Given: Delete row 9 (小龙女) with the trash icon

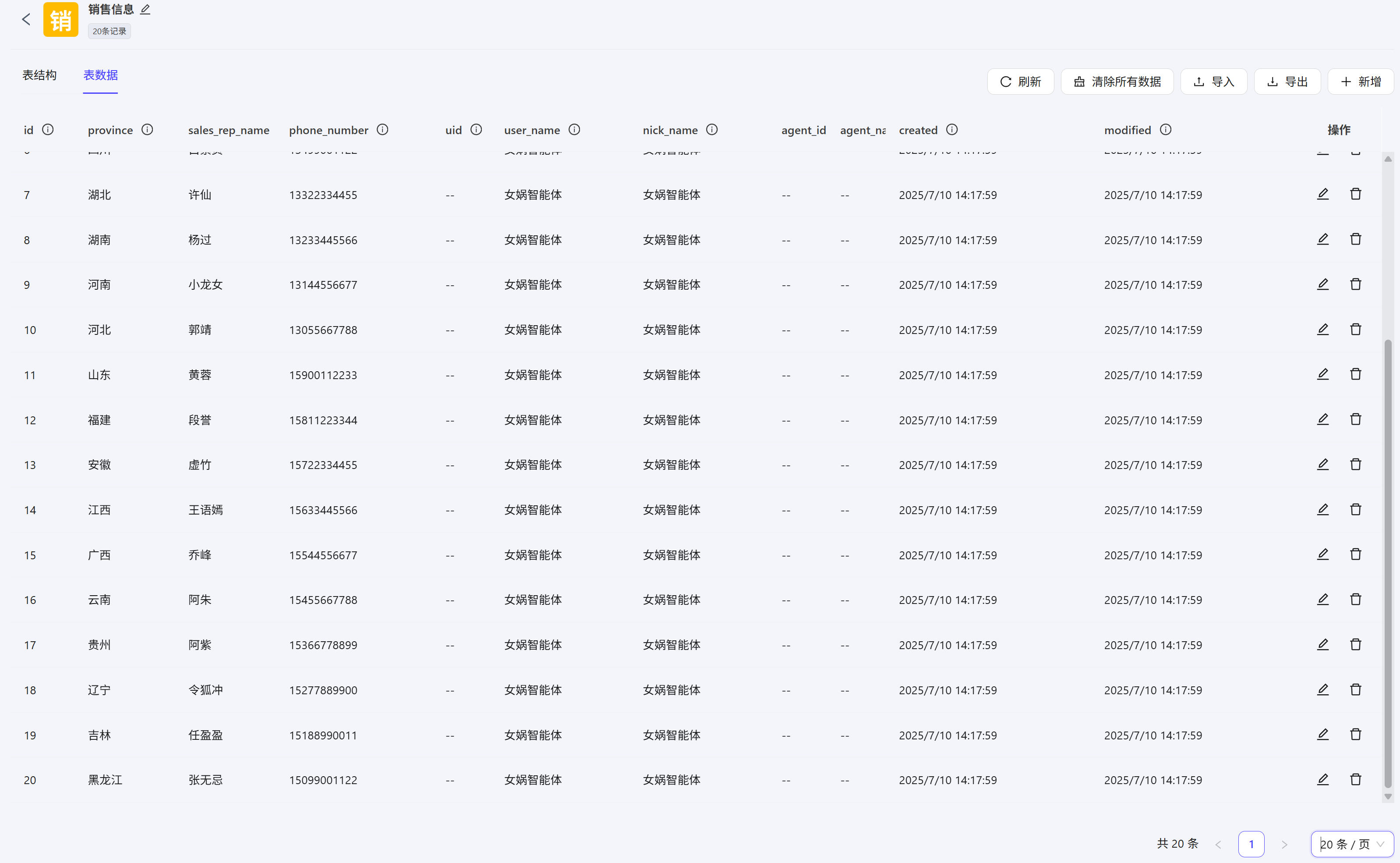Looking at the screenshot, I should 1355,284.
